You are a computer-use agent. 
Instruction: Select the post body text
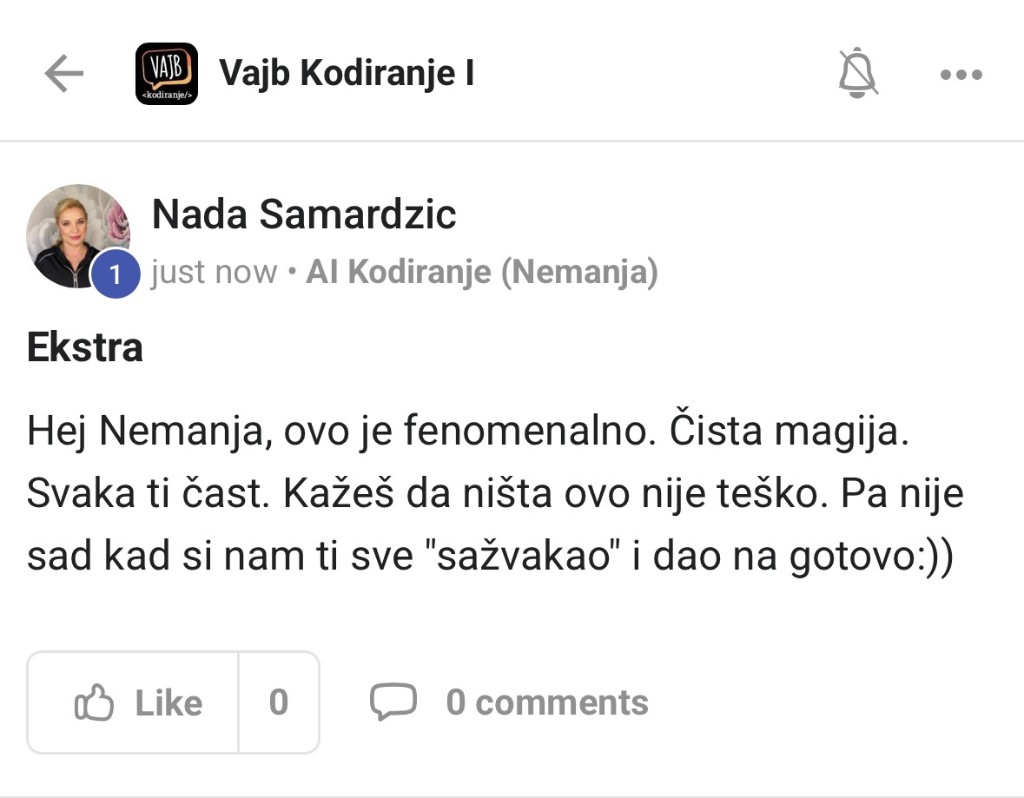click(490, 492)
